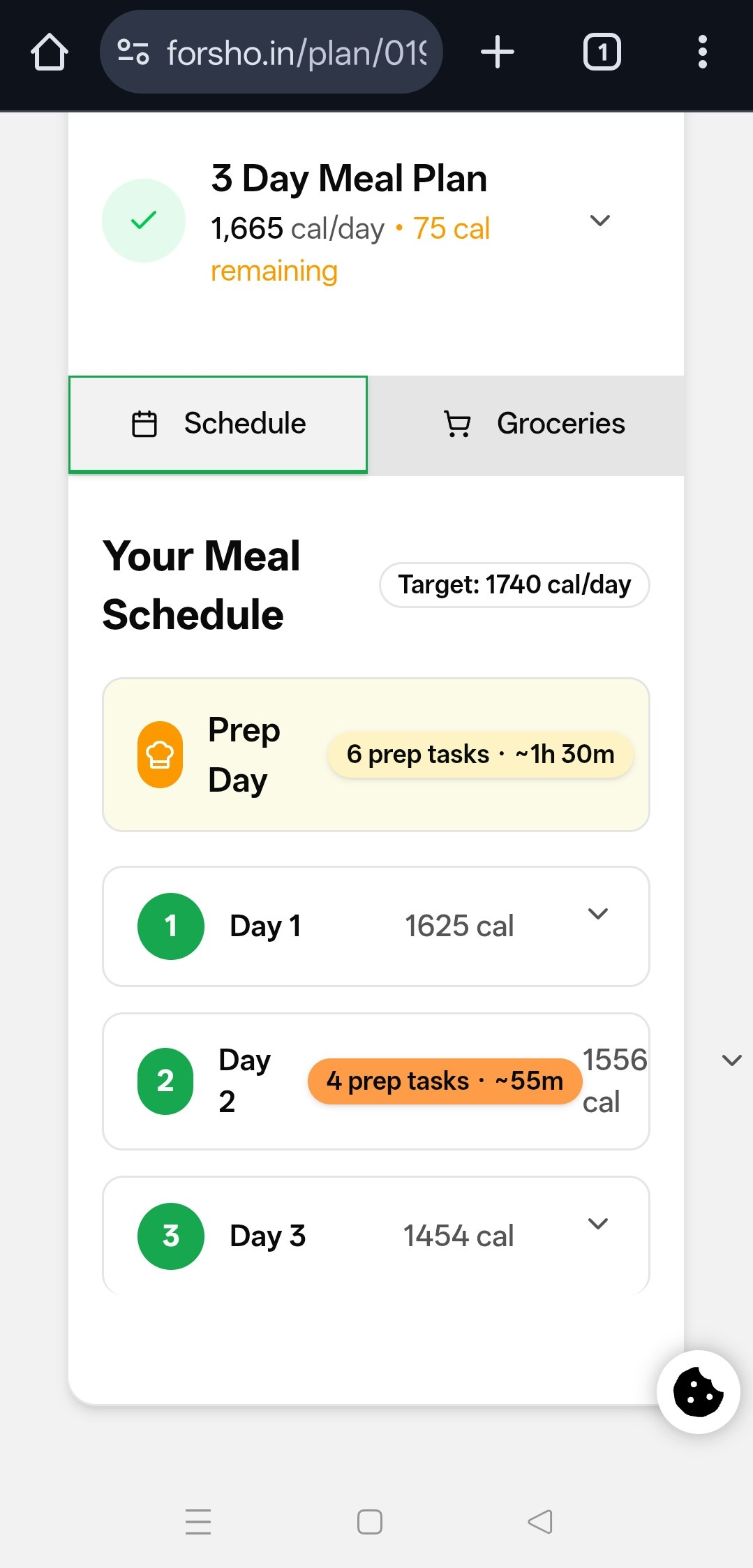Click the cookie preferences floating icon
Image resolution: width=753 pixels, height=1568 pixels.
click(x=698, y=1392)
